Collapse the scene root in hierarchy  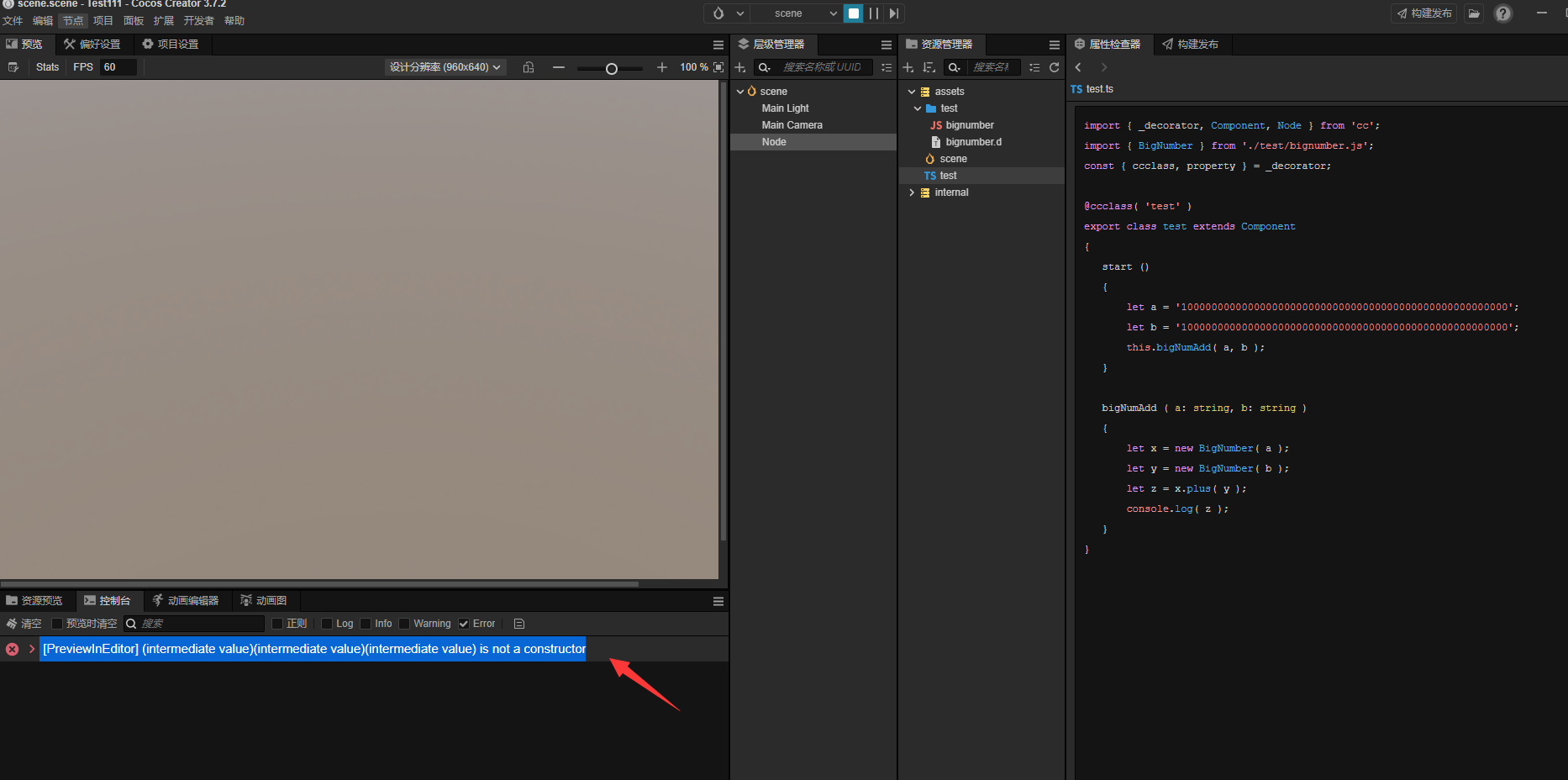[740, 92]
